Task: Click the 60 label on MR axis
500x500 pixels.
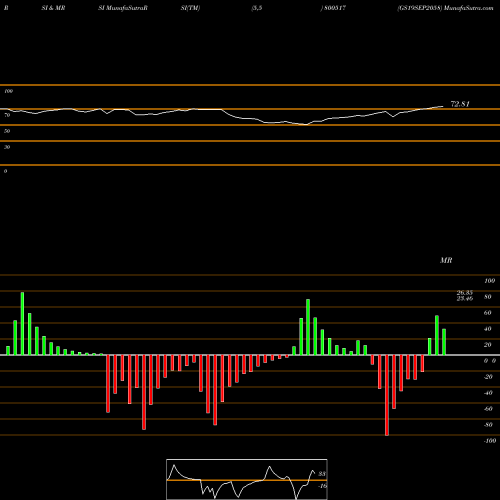Action: (488, 313)
